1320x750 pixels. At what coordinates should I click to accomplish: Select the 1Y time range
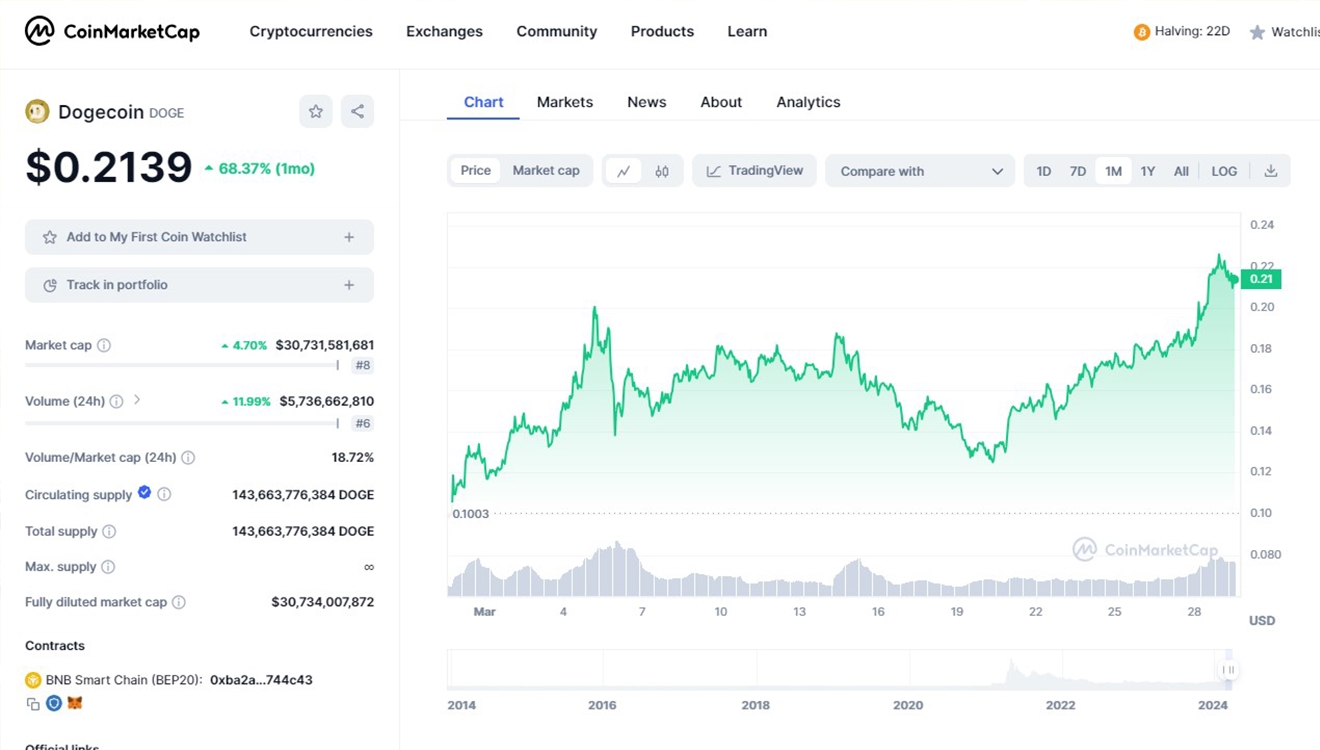(1147, 171)
